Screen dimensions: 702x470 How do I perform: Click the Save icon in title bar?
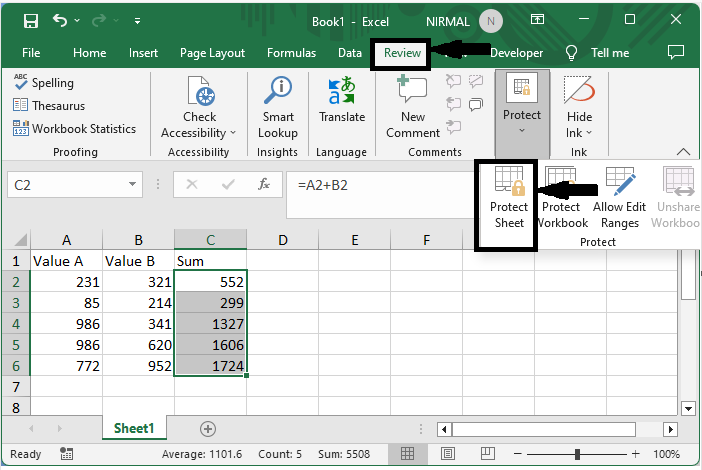tap(31, 20)
